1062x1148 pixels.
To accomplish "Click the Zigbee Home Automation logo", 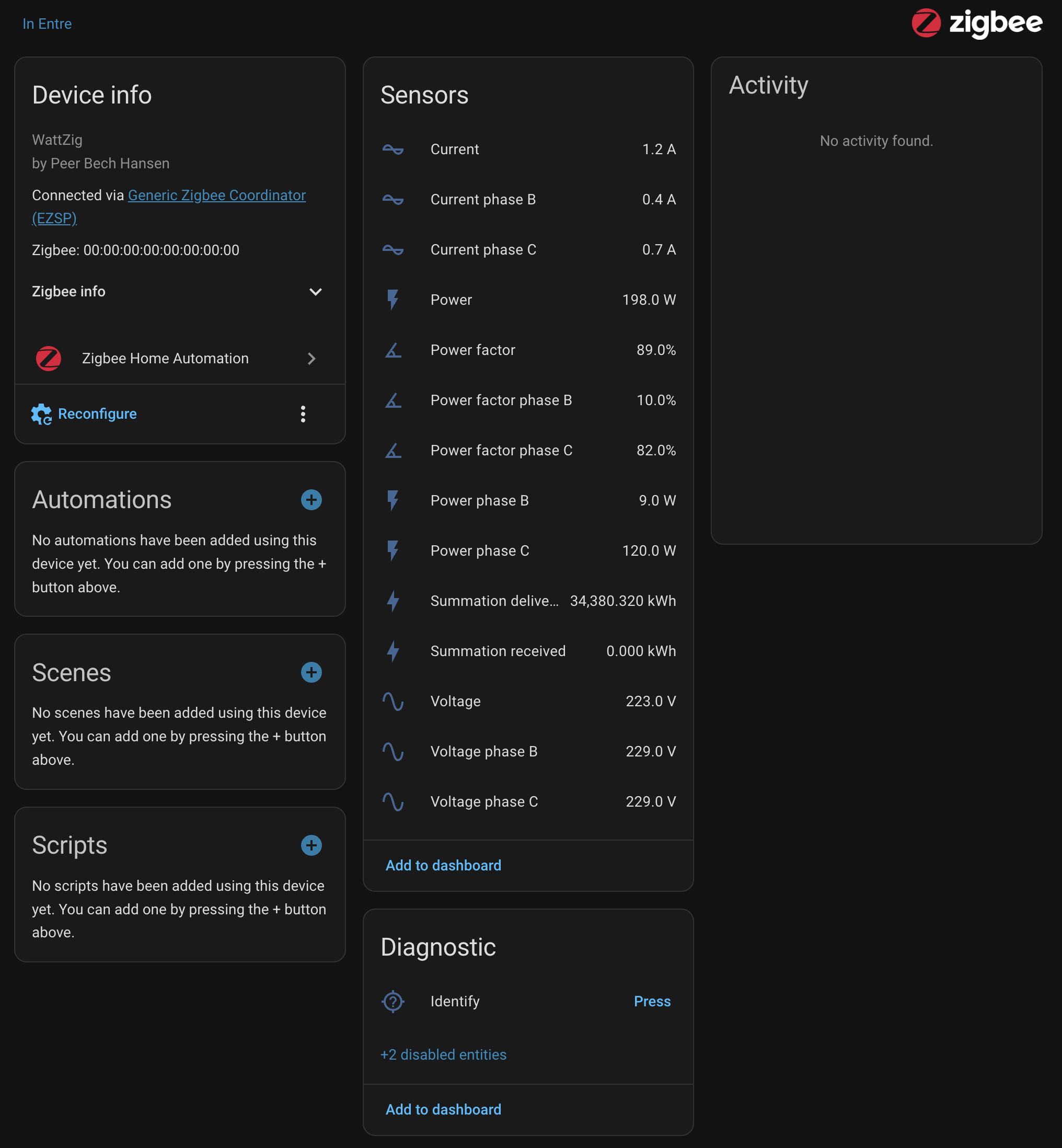I will 49,358.
